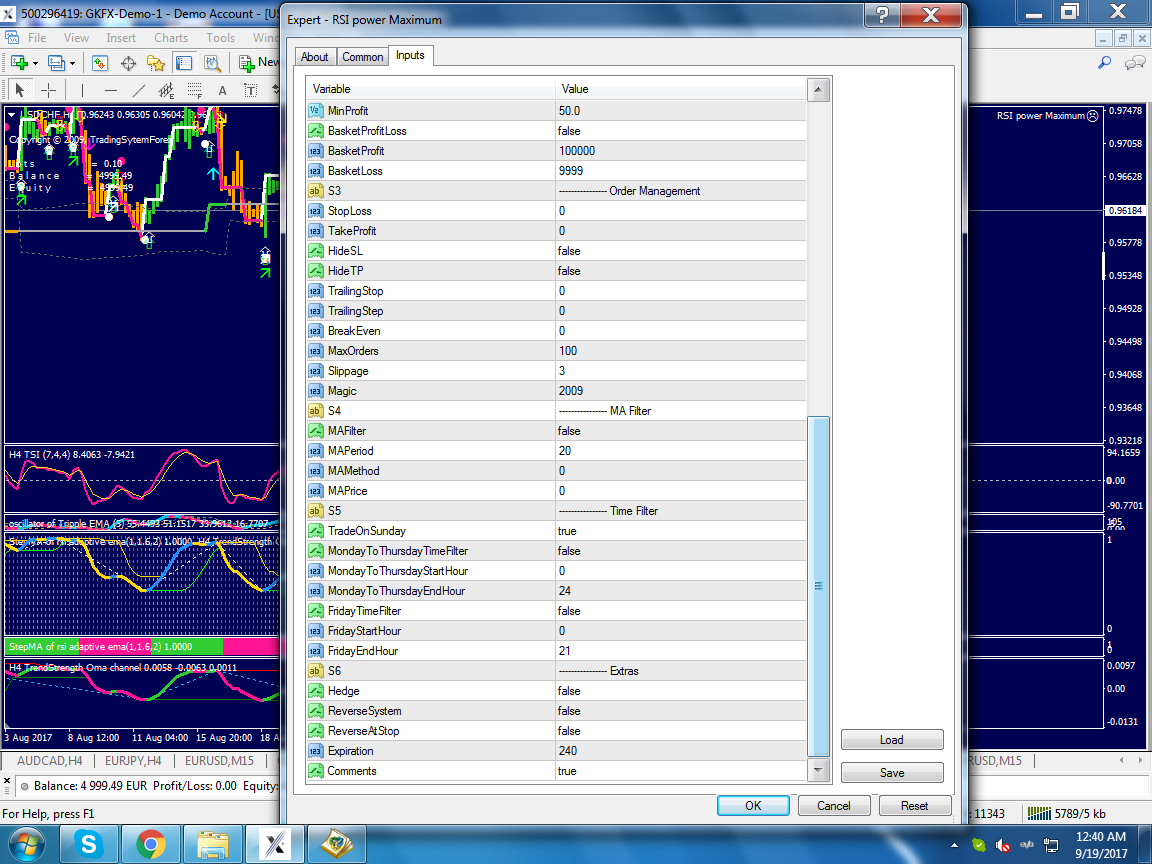1152x864 pixels.
Task: Click OK to apply expert inputs
Action: pos(753,805)
